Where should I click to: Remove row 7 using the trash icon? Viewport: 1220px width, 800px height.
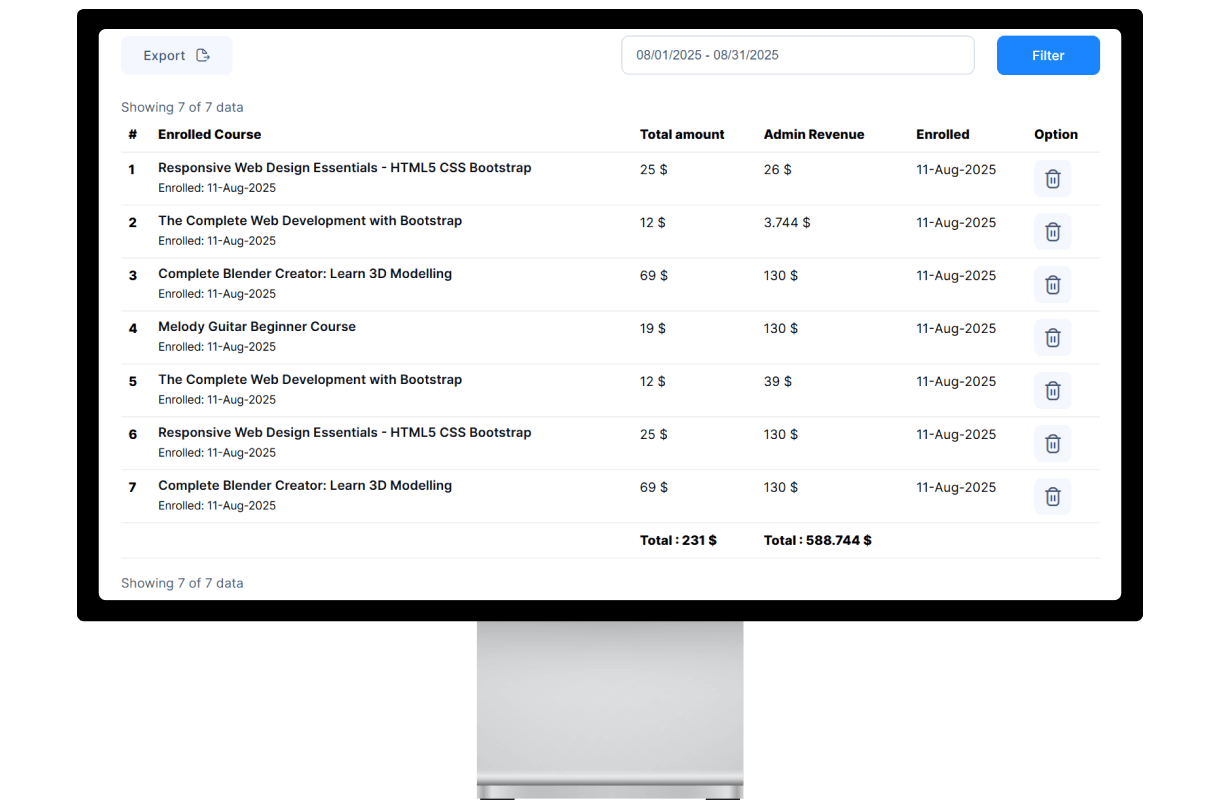click(1052, 497)
